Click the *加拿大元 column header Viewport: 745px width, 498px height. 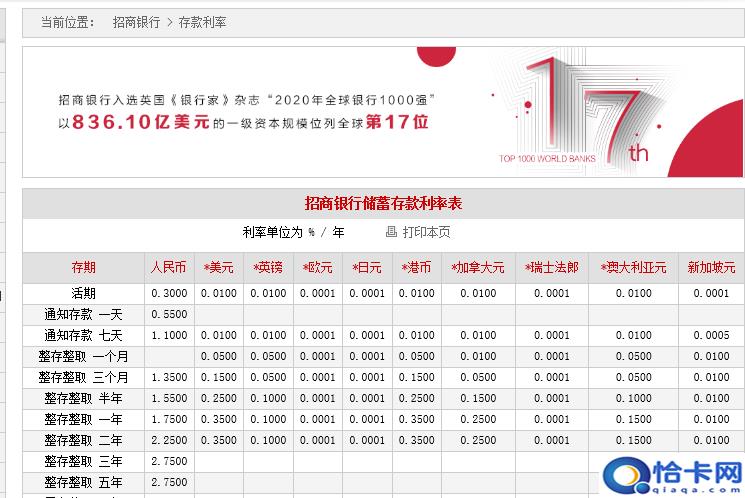[x=478, y=268]
